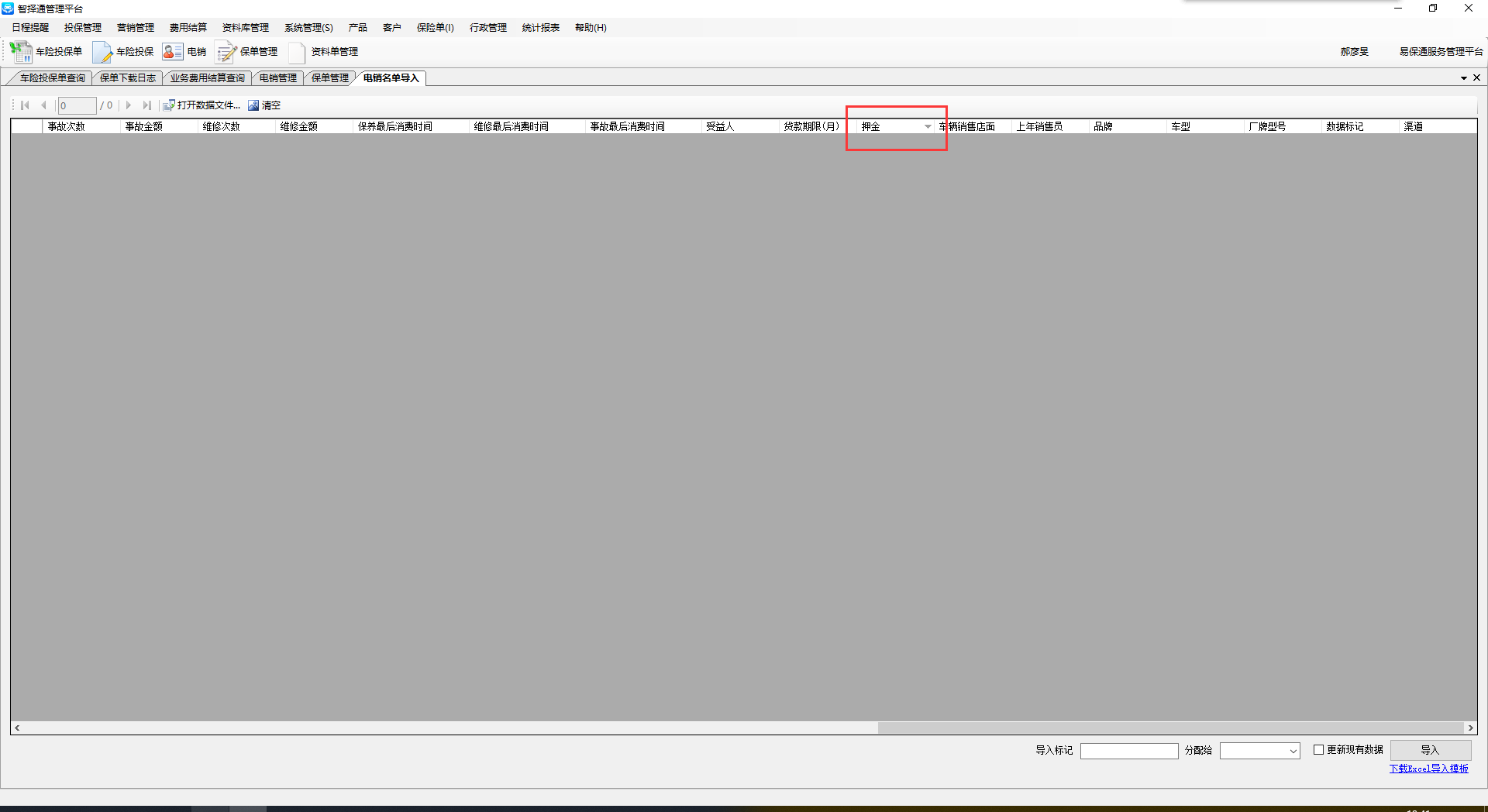The image size is (1488, 812).
Task: Select the 电销名单导入 tab
Action: (391, 78)
